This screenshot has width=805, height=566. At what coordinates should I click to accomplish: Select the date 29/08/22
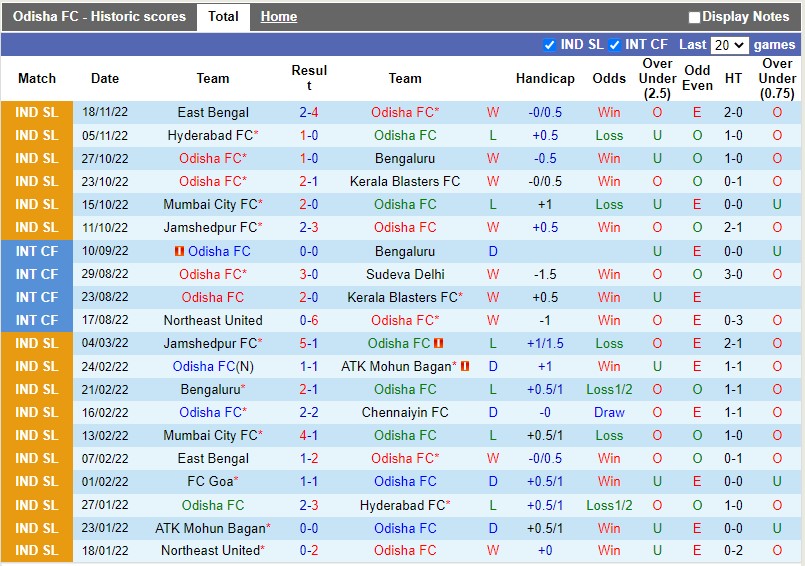pyautogui.click(x=105, y=274)
